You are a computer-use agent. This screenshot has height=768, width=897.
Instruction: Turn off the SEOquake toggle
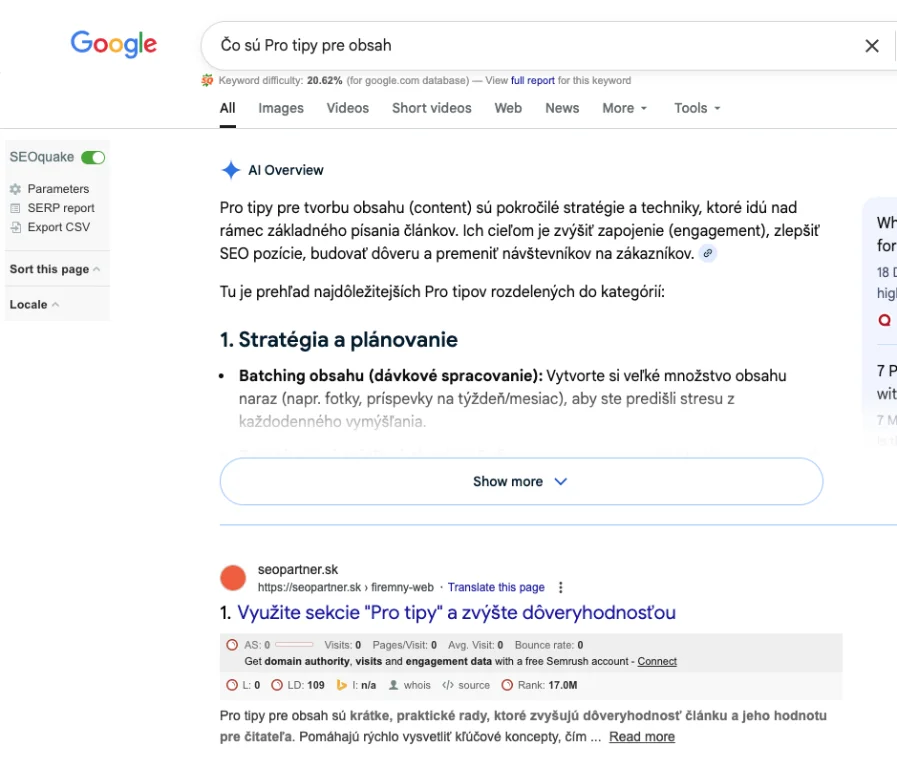coord(93,157)
